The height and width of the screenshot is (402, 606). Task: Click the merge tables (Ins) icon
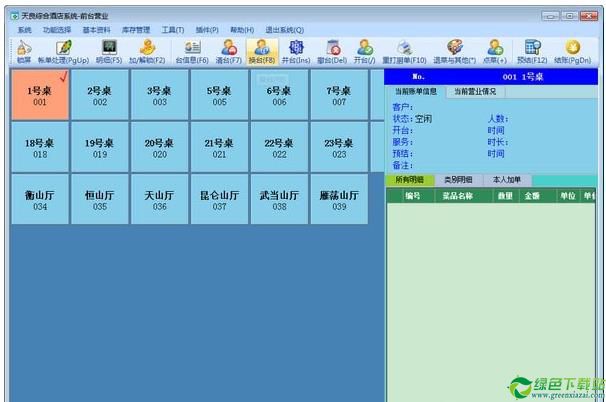(296, 48)
